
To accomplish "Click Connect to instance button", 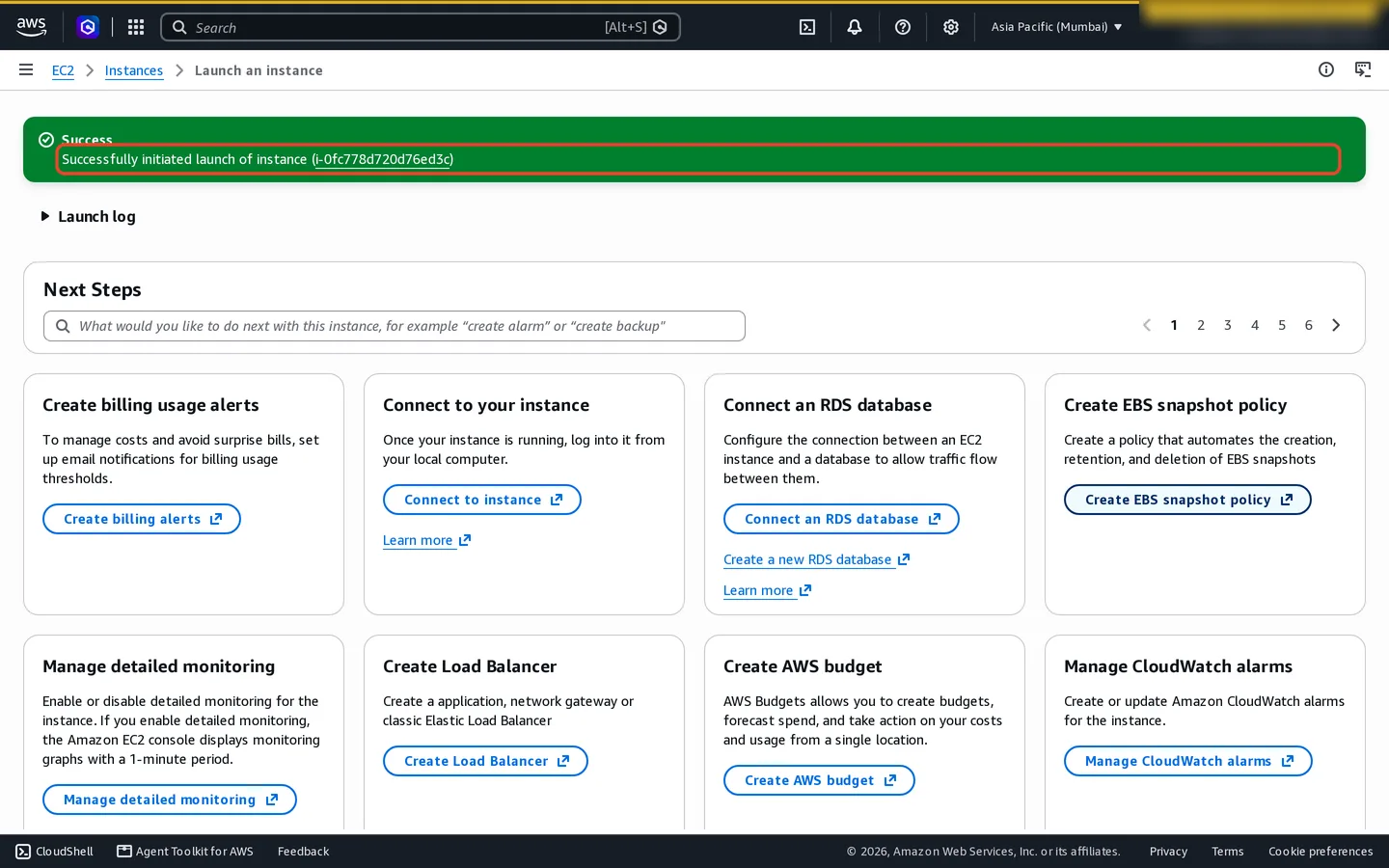I will tap(482, 500).
